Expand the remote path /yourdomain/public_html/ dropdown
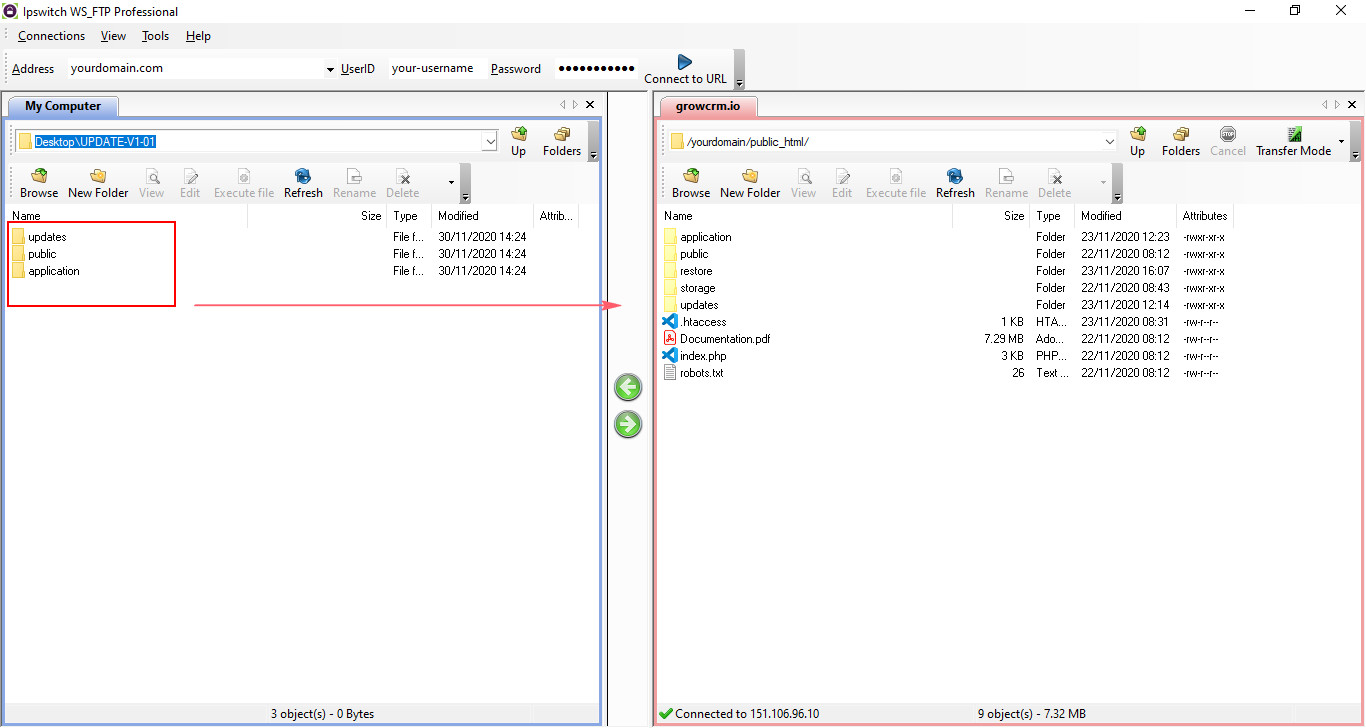This screenshot has width=1366, height=728. coord(1110,142)
